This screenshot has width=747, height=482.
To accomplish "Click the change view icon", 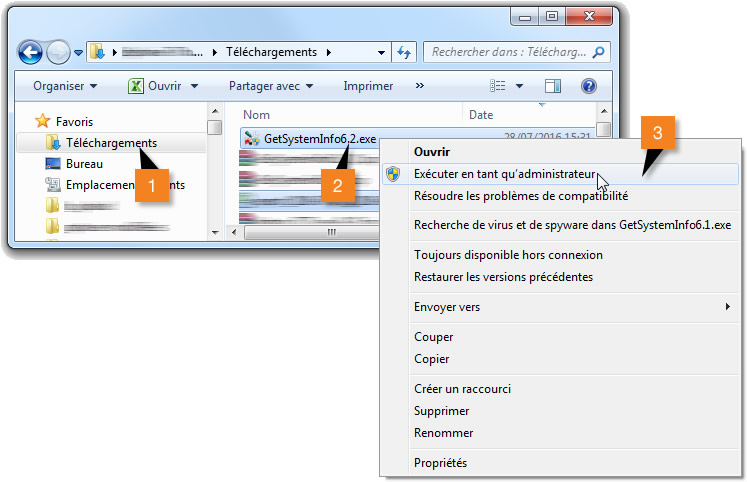I will 499,87.
